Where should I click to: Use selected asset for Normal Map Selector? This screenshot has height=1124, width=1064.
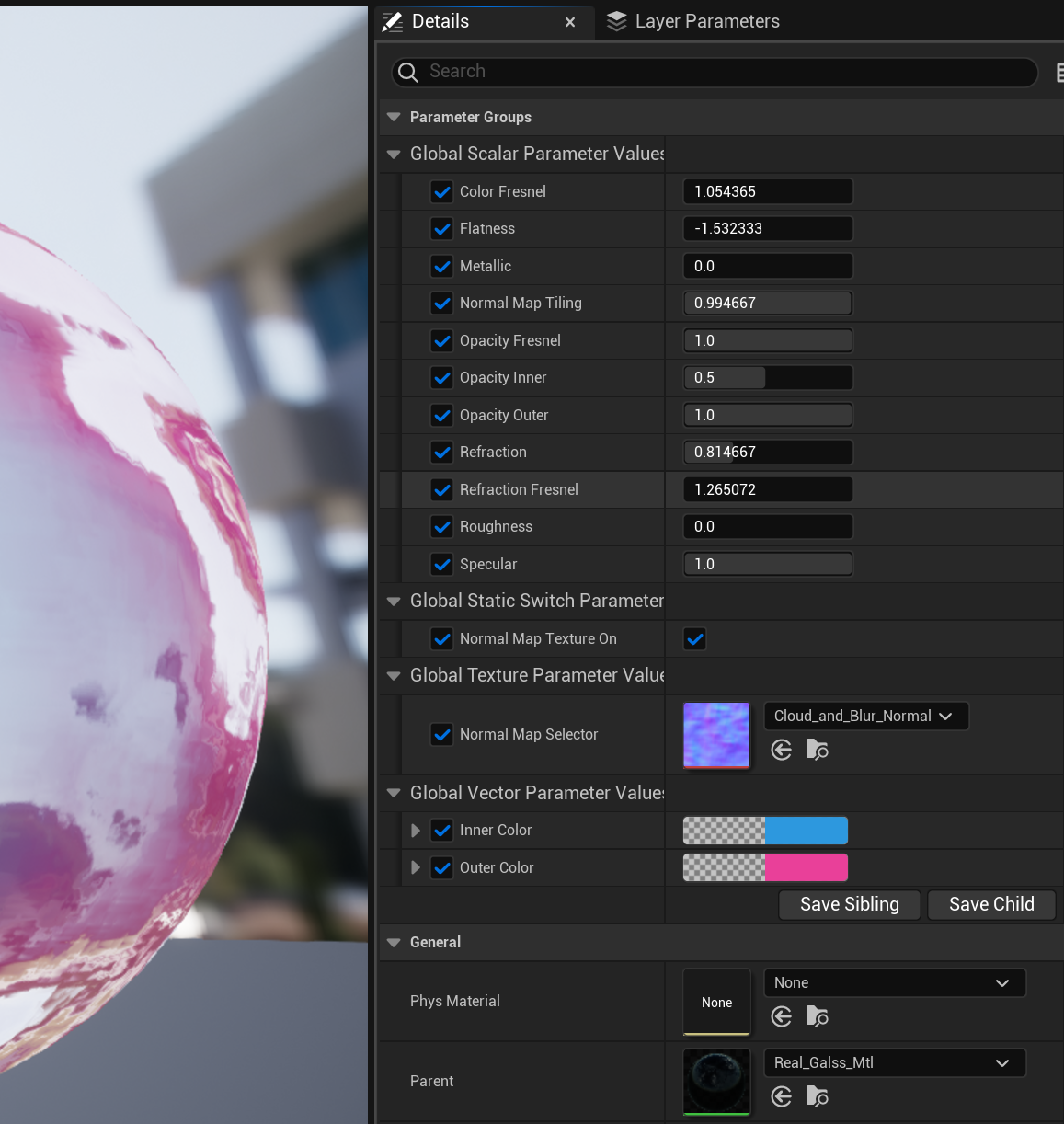(782, 751)
